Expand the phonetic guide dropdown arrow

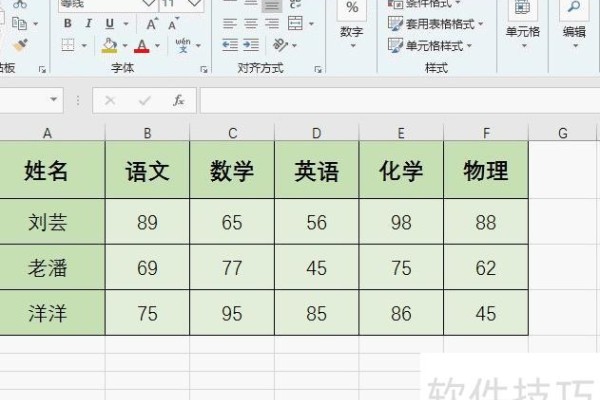pos(198,46)
